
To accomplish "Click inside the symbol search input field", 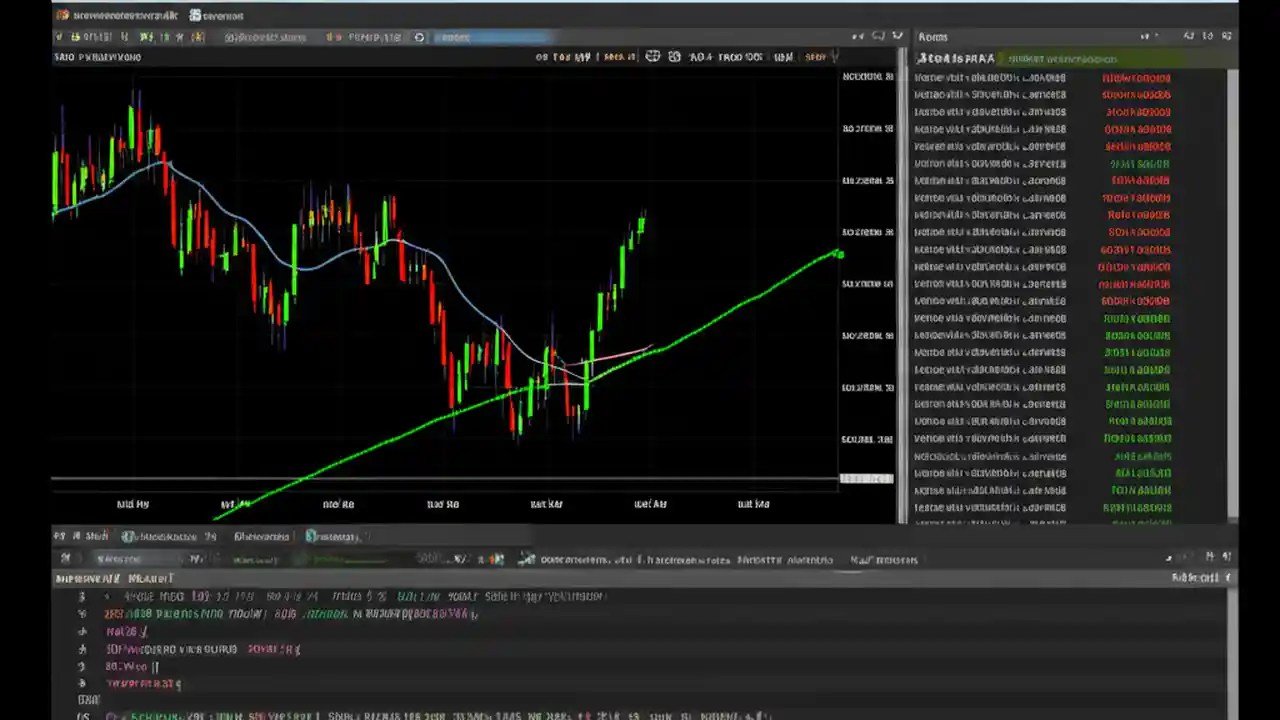I will coord(495,37).
